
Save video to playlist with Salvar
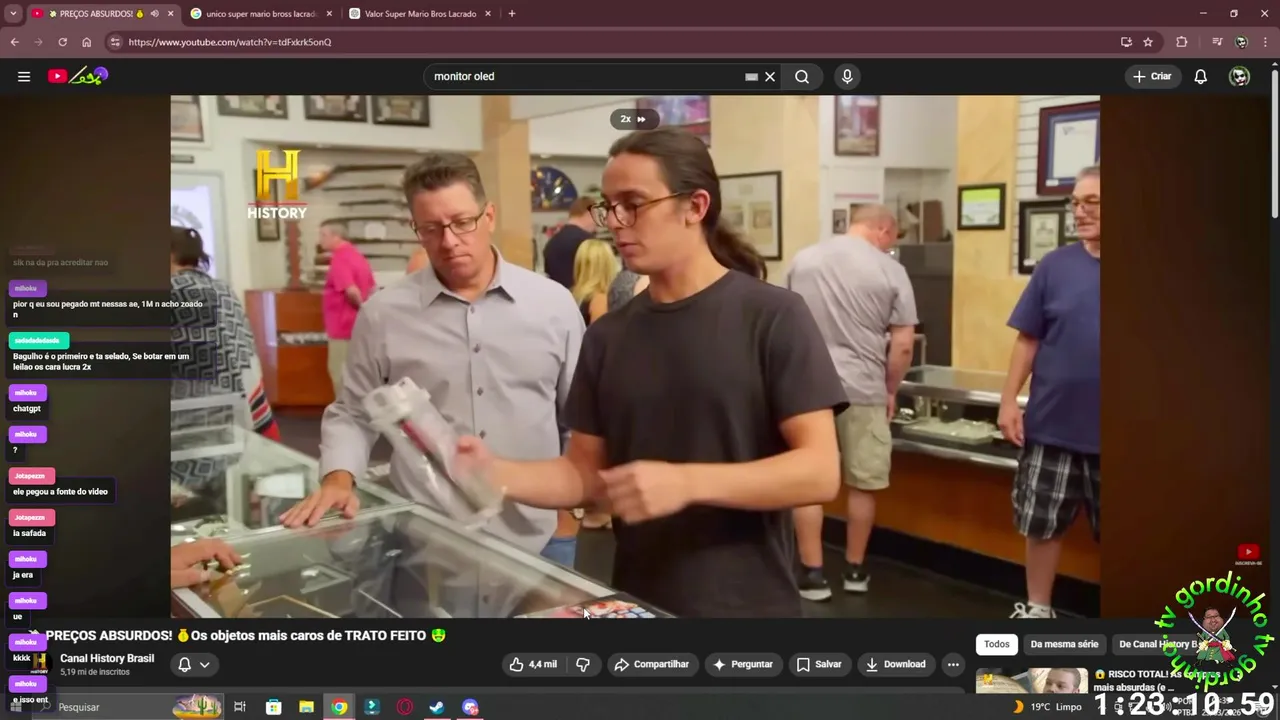(x=818, y=664)
